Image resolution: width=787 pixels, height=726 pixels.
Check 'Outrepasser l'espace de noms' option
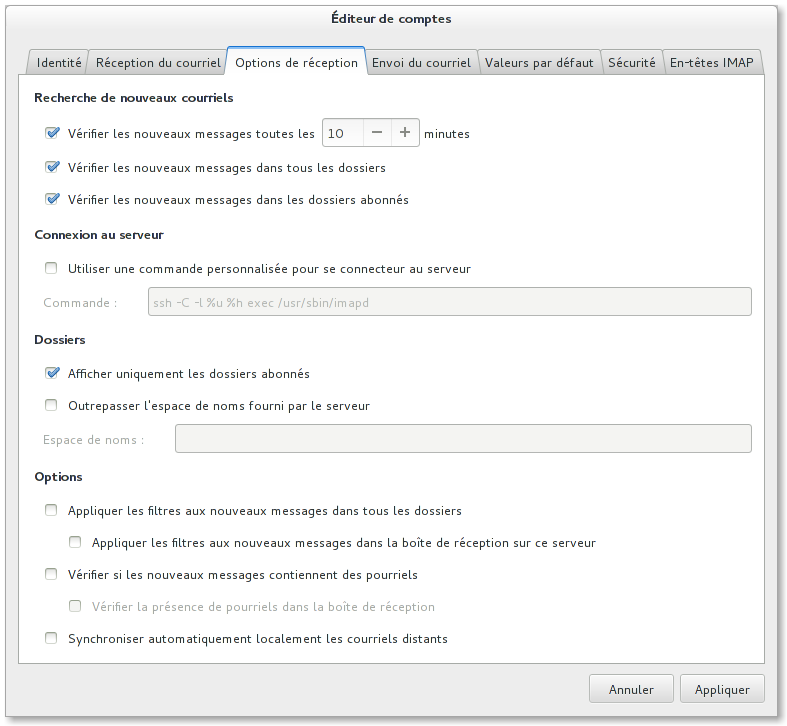click(x=52, y=405)
